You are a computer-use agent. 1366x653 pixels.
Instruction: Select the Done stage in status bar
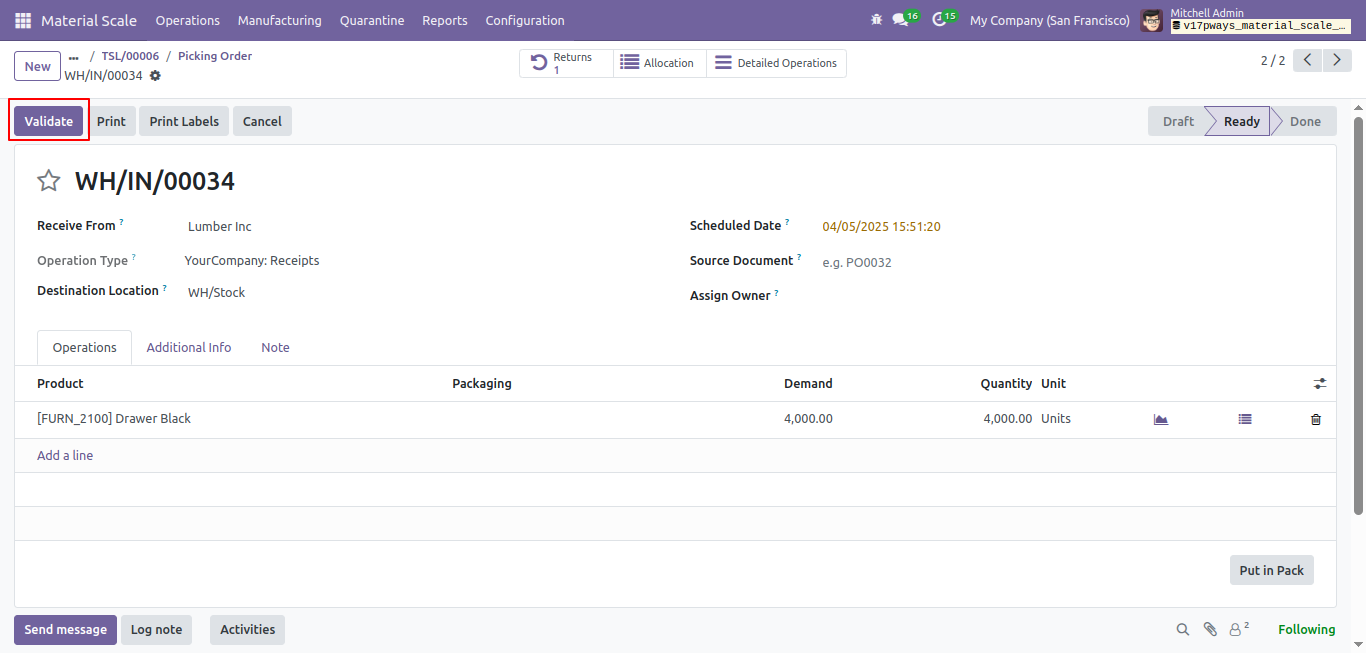pos(1305,121)
